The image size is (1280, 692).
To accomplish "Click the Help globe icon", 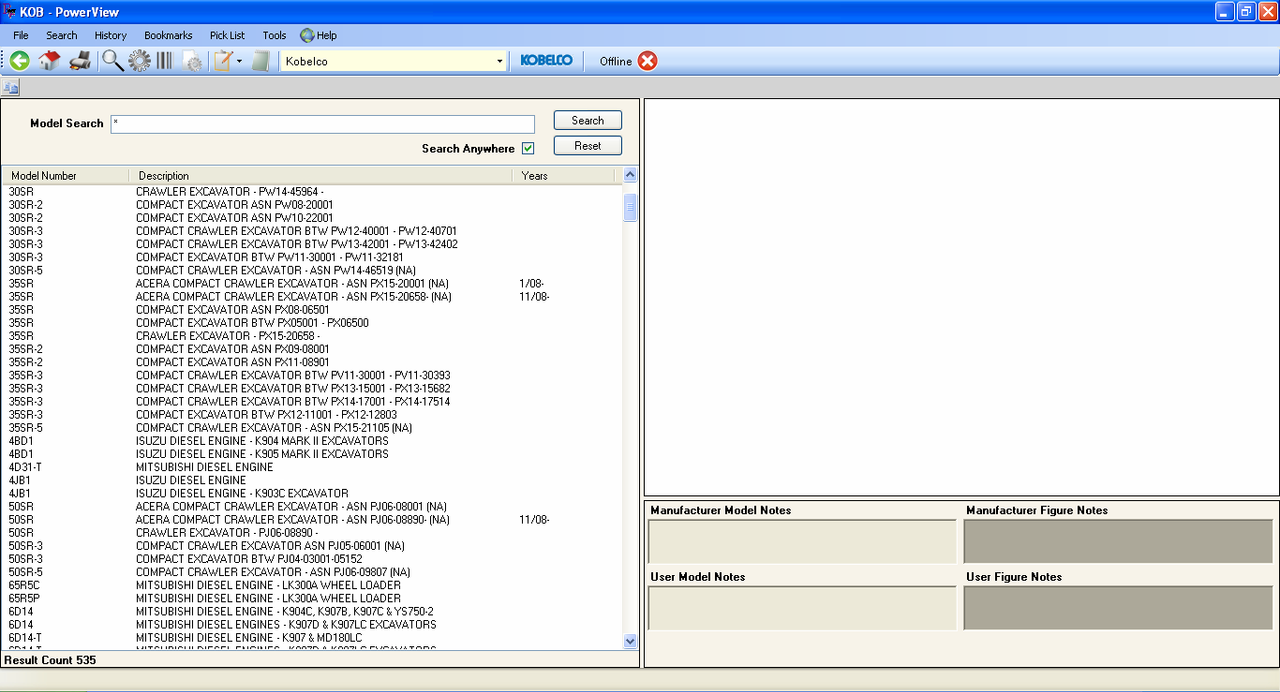I will 306,35.
